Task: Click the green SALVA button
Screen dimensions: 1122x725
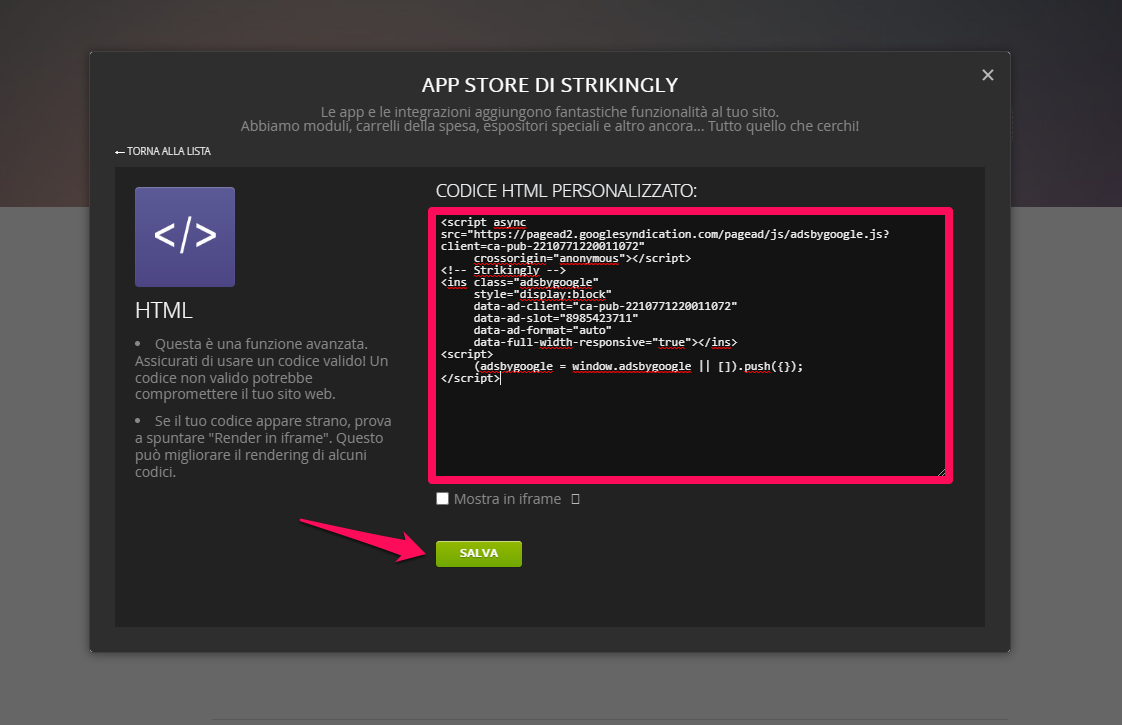Action: point(479,553)
